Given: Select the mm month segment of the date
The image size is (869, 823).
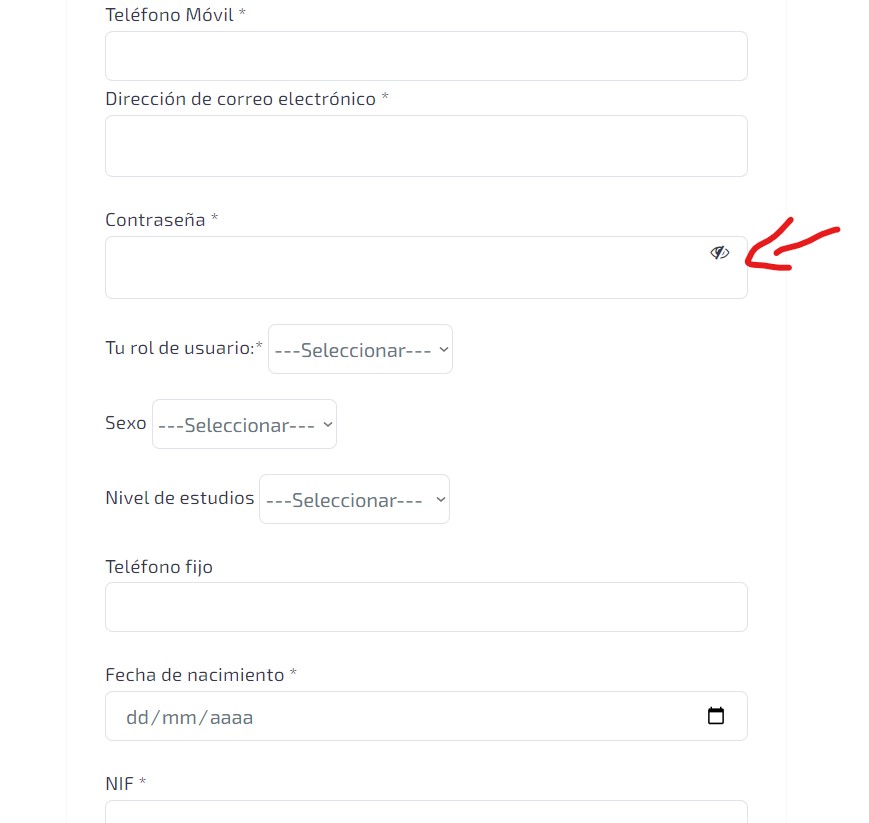Looking at the screenshot, I should point(179,717).
